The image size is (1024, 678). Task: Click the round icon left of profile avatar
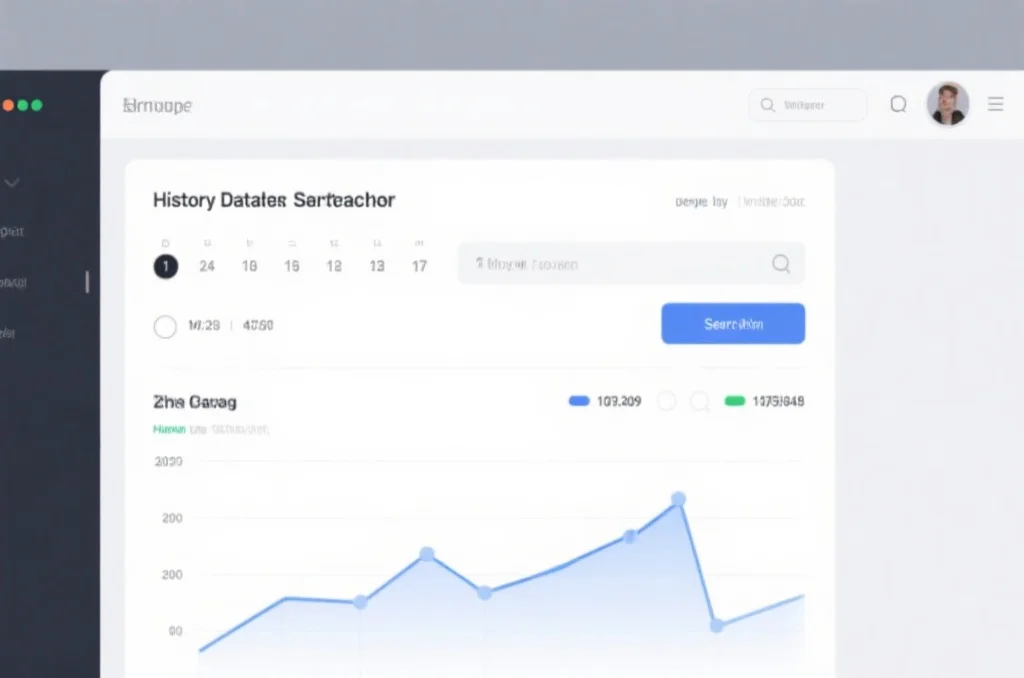898,104
